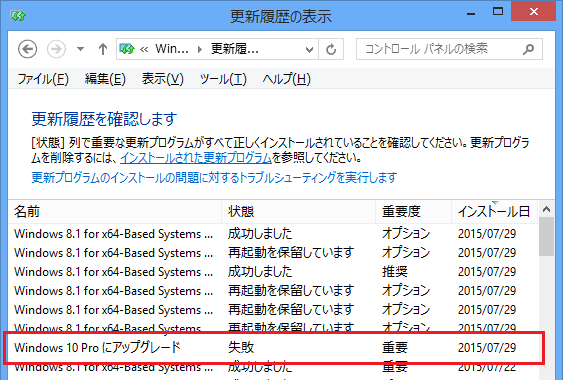Sort by the 名前 column header
This screenshot has height=380, width=563.
coord(115,212)
